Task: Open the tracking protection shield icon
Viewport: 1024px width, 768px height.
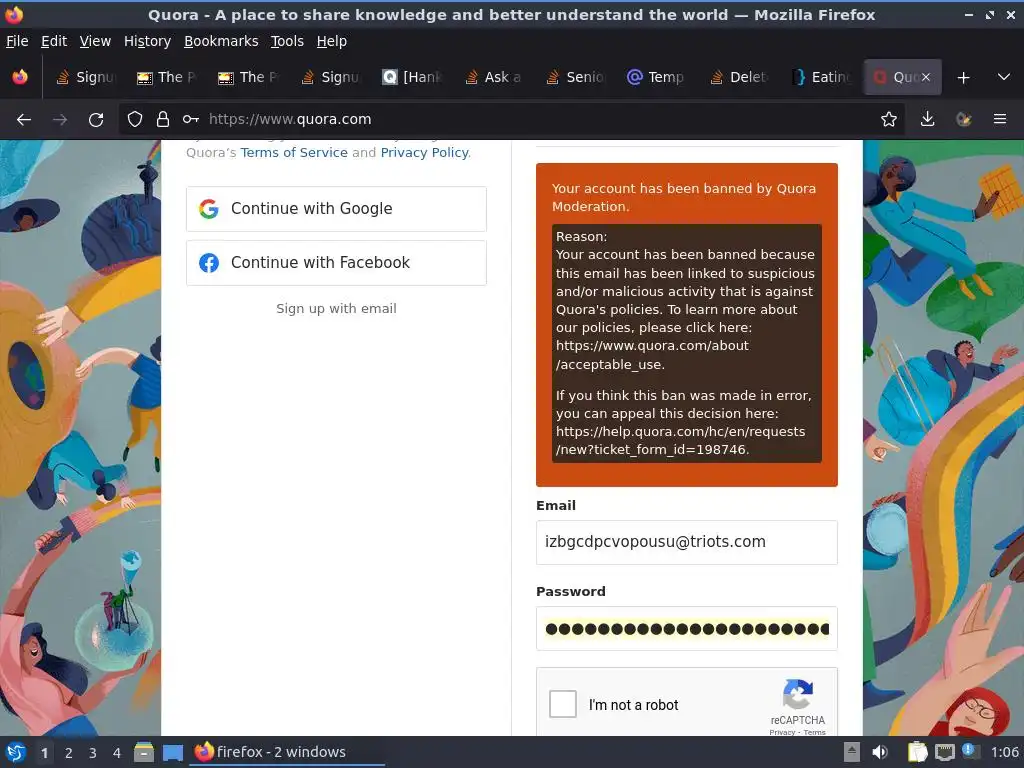Action: tap(135, 119)
